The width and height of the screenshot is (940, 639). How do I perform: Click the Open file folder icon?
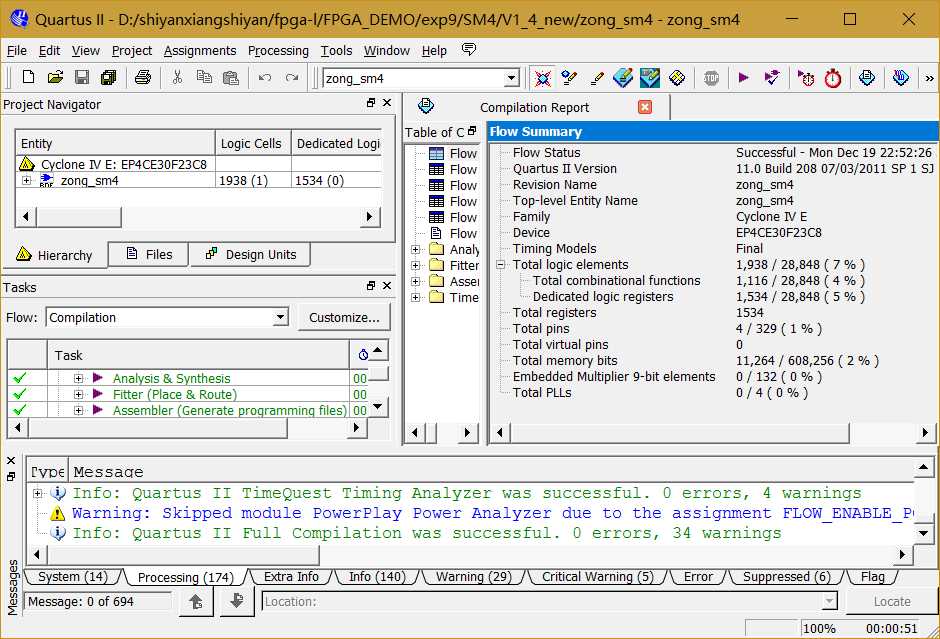55,78
